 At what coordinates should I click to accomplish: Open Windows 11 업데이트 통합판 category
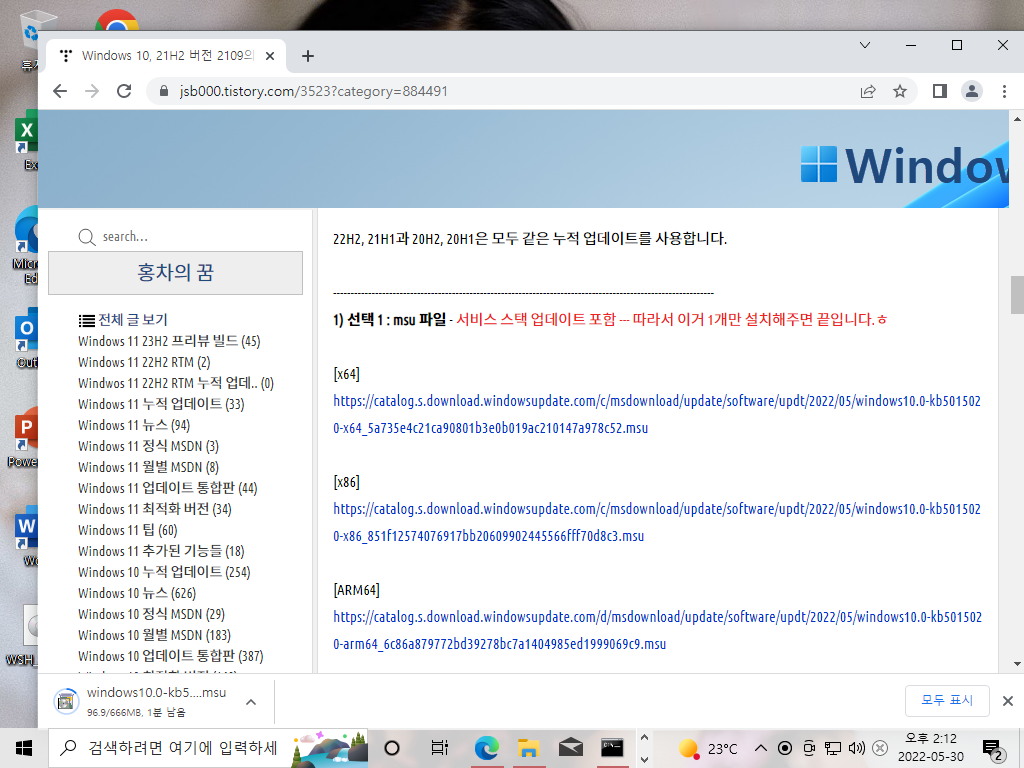coord(168,488)
